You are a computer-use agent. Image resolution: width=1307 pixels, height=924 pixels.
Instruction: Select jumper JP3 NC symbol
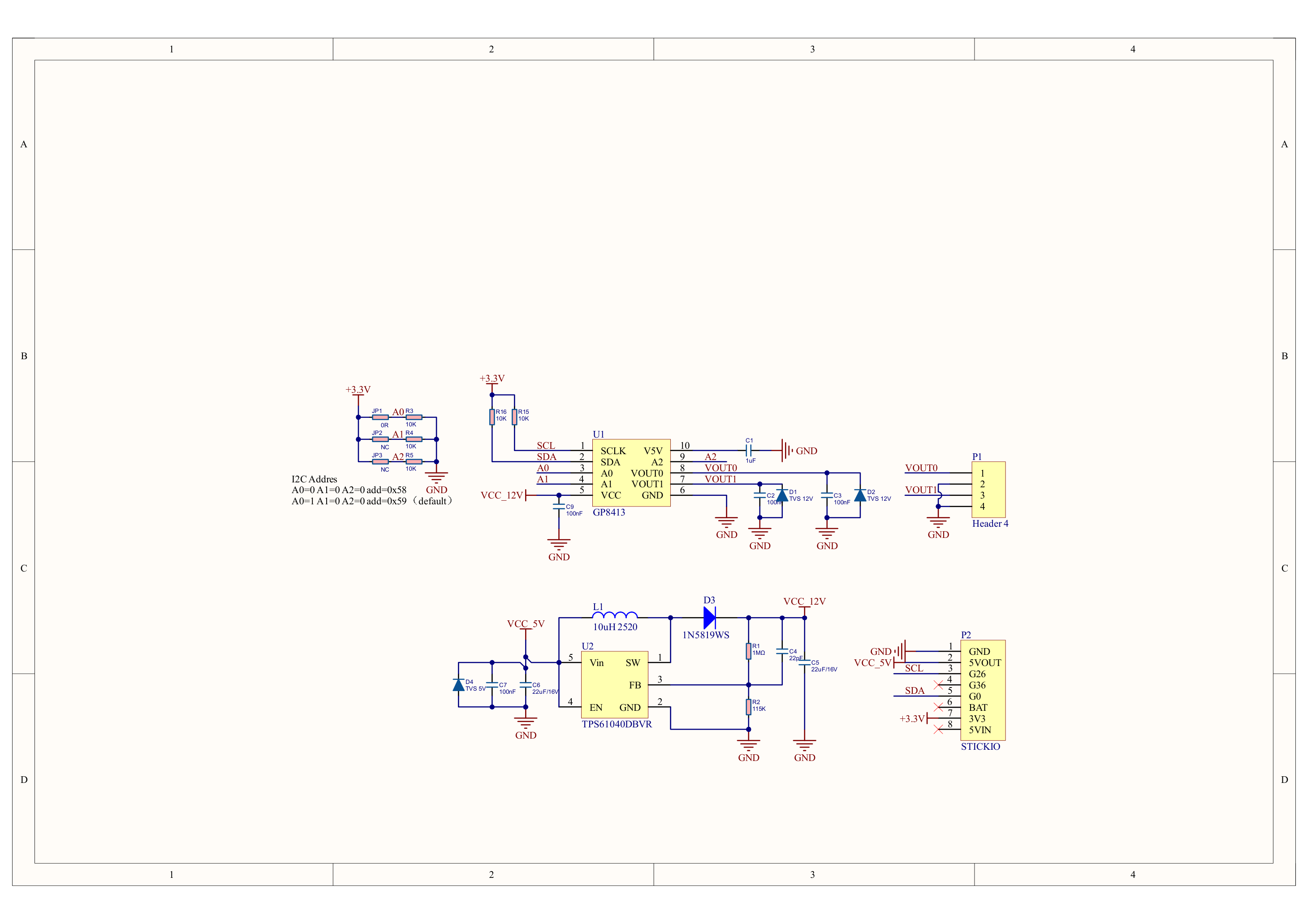coord(380,461)
